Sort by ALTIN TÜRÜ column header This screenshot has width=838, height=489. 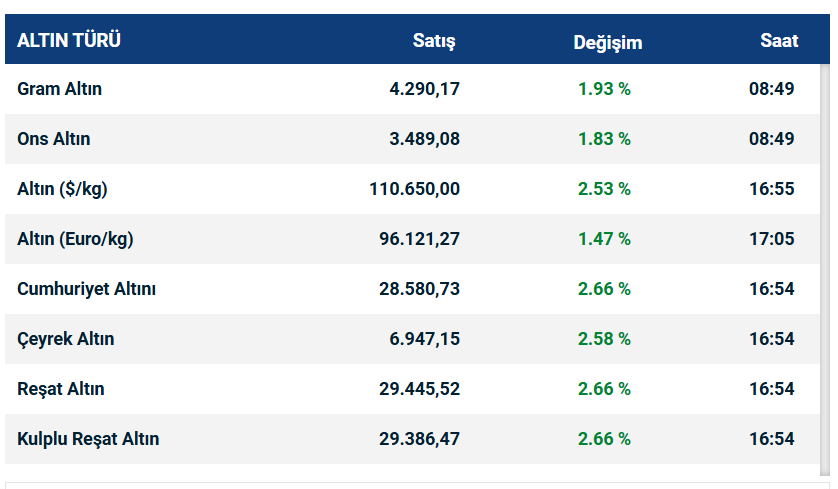69,41
